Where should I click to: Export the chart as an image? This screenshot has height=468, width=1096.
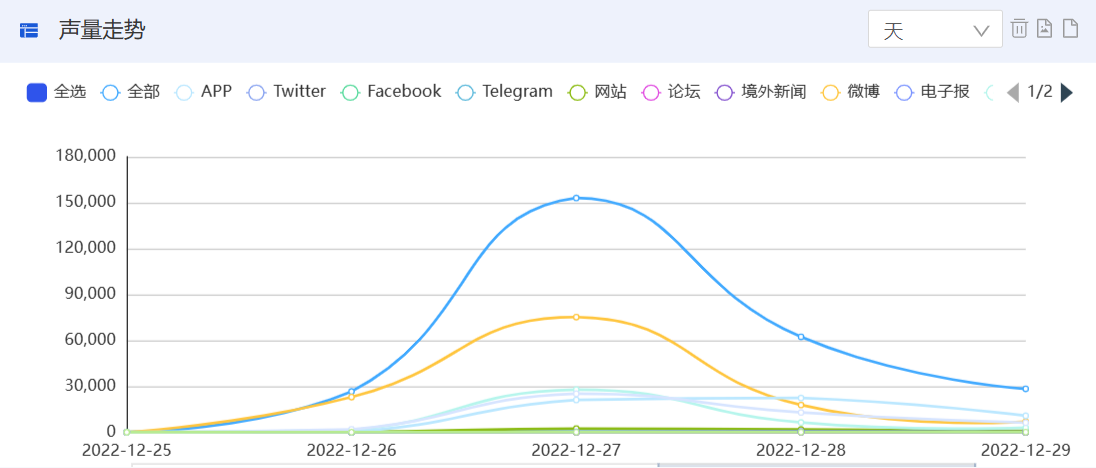point(1044,29)
